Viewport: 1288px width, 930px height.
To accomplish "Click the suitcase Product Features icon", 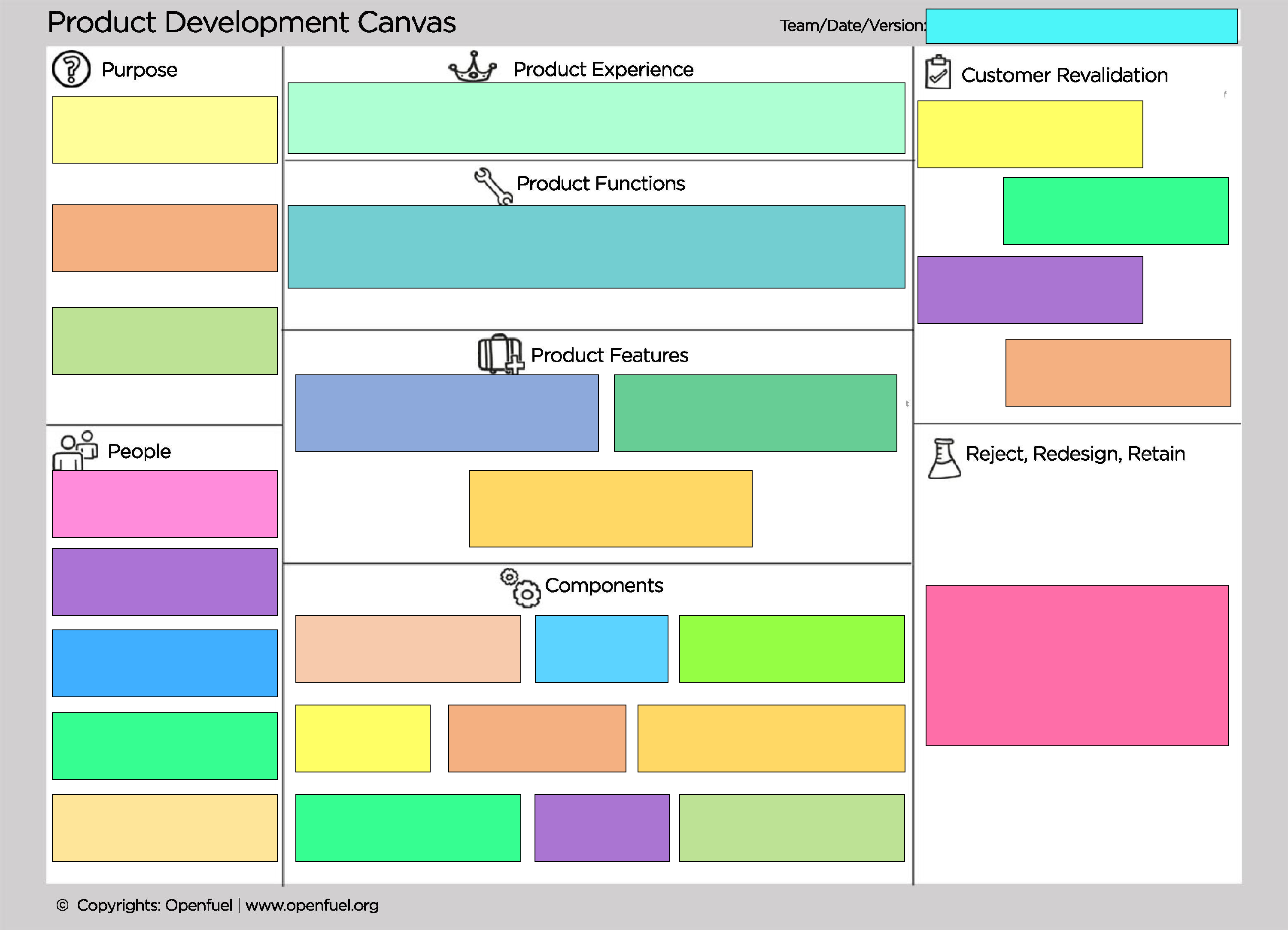I will [500, 354].
